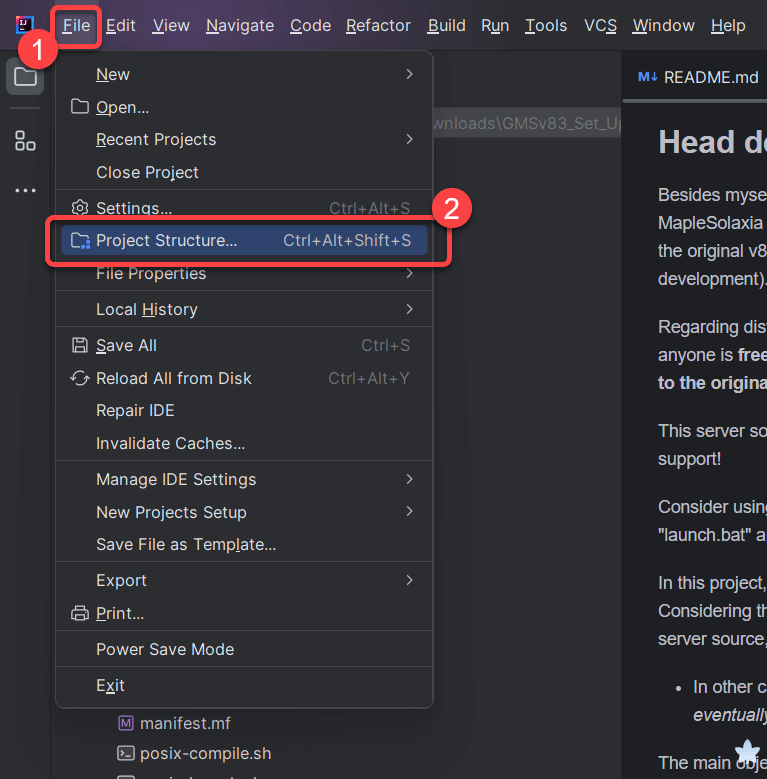This screenshot has height=779, width=767.
Task: Choose Save File as Template... entry
Action: [244, 545]
